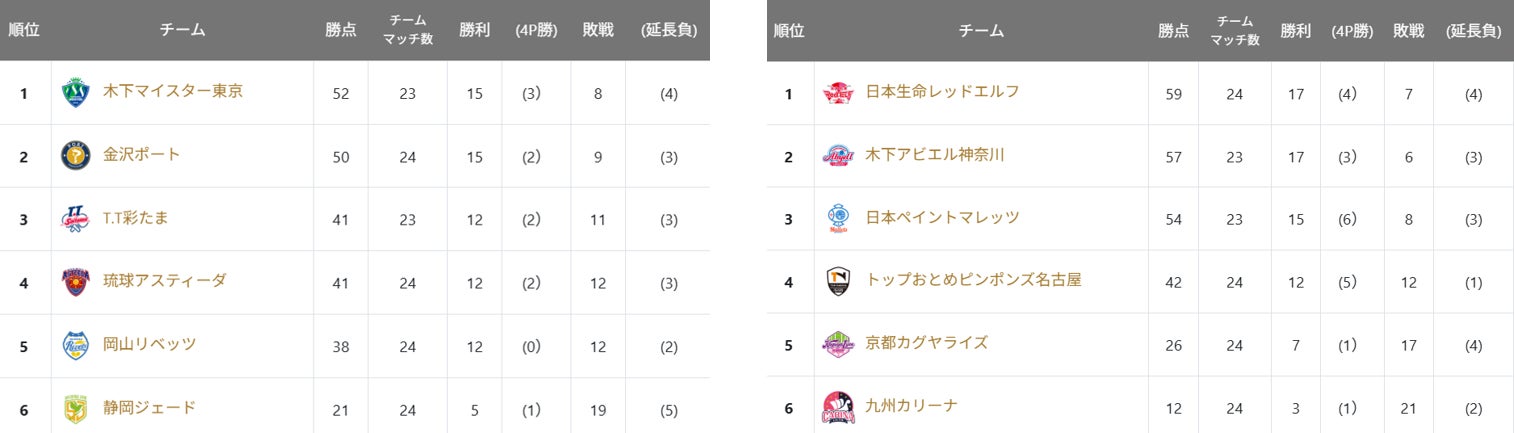Click the 木下マイスター東京 team logo
The height and width of the screenshot is (433, 1514).
coord(76,93)
